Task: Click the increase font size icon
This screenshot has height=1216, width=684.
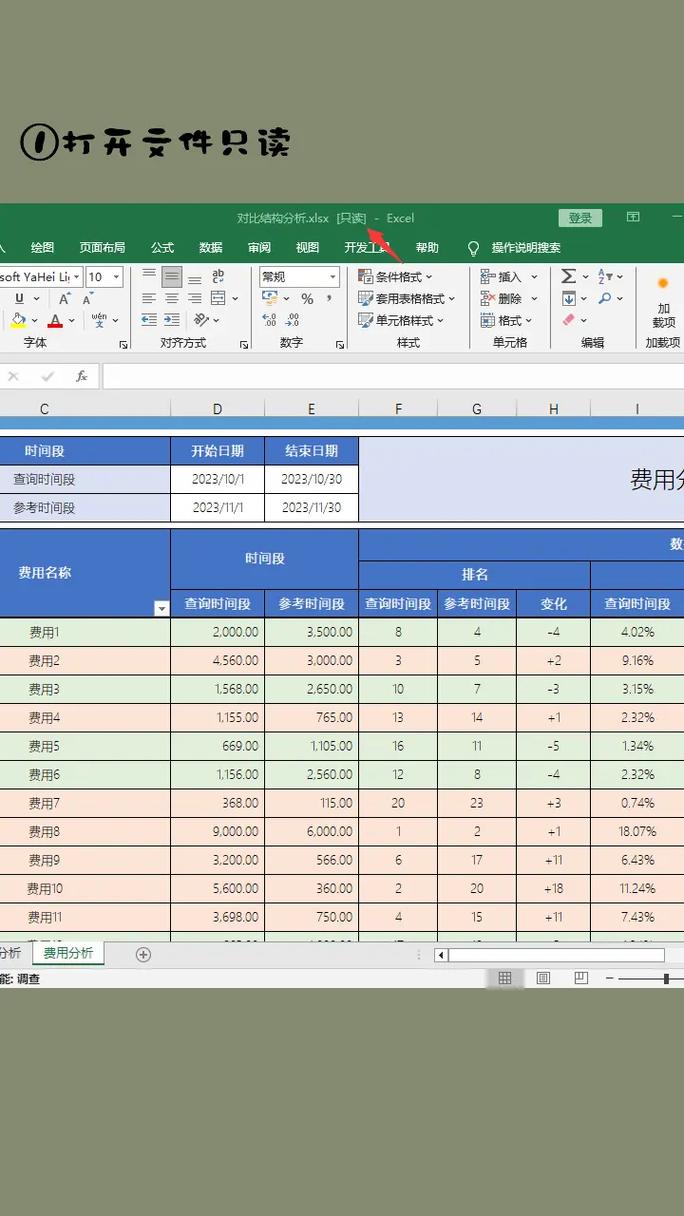Action: pos(65,299)
